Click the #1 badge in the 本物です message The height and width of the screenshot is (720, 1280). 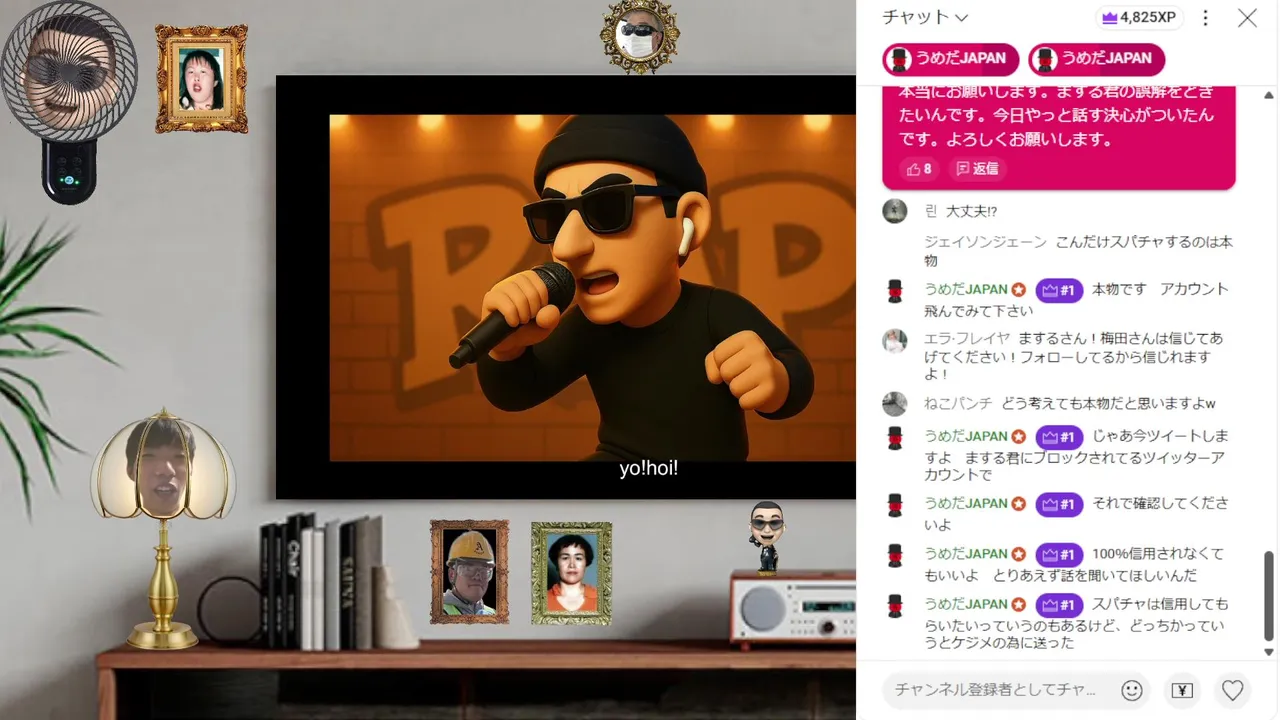point(1059,290)
